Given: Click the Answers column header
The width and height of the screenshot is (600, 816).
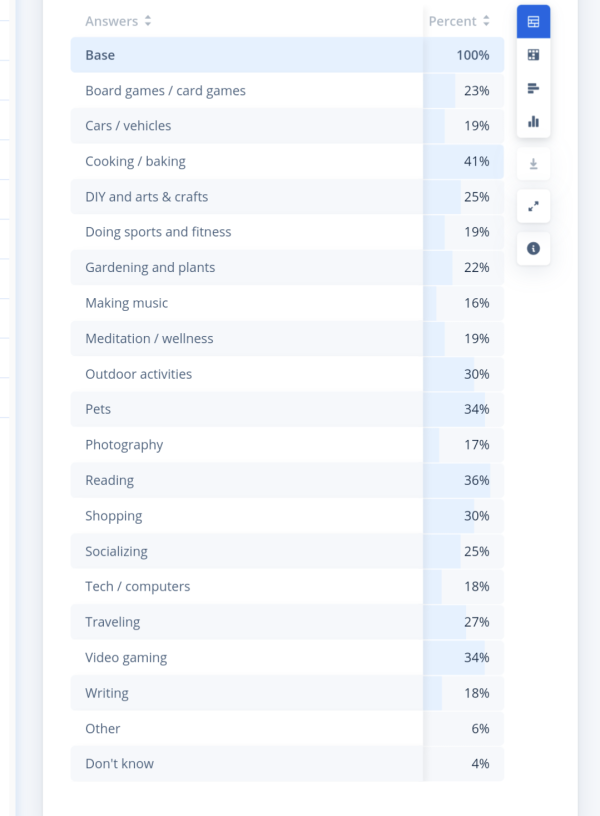Looking at the screenshot, I should 111,21.
